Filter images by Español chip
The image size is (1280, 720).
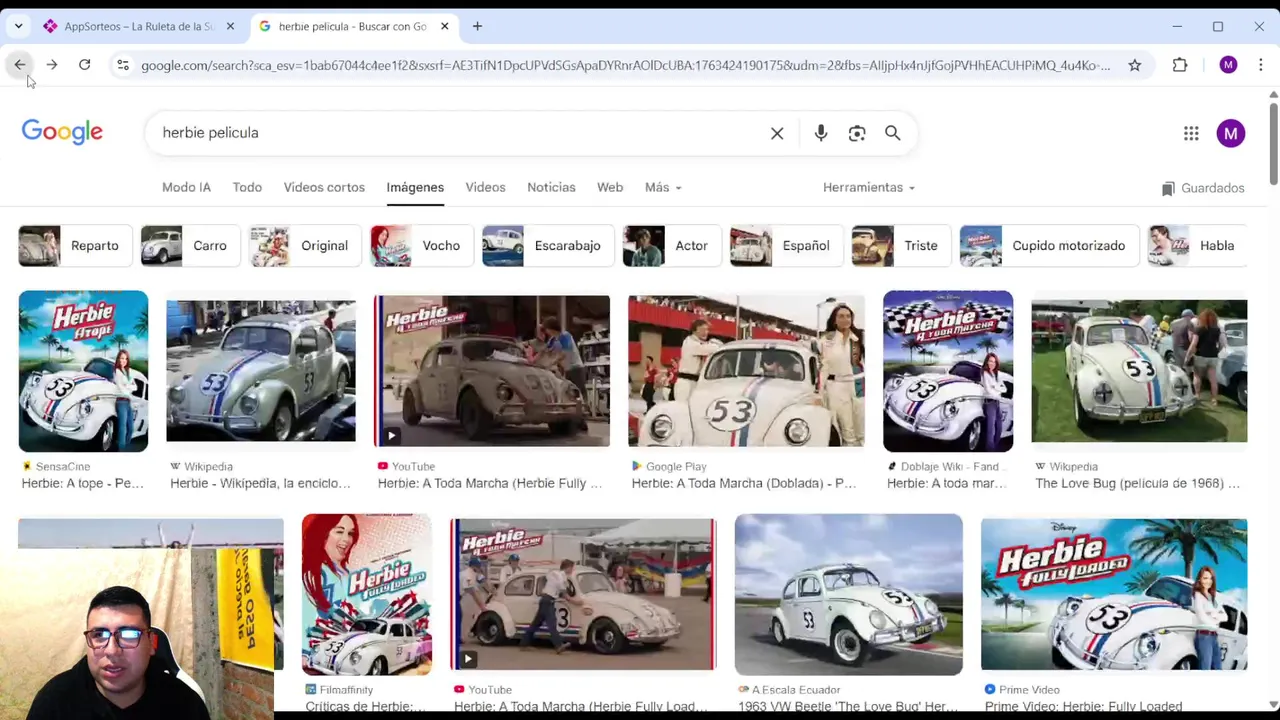coord(786,246)
